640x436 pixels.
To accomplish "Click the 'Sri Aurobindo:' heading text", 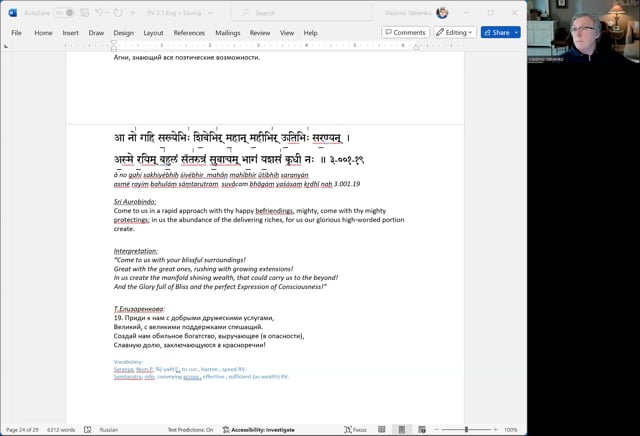I will pos(135,202).
